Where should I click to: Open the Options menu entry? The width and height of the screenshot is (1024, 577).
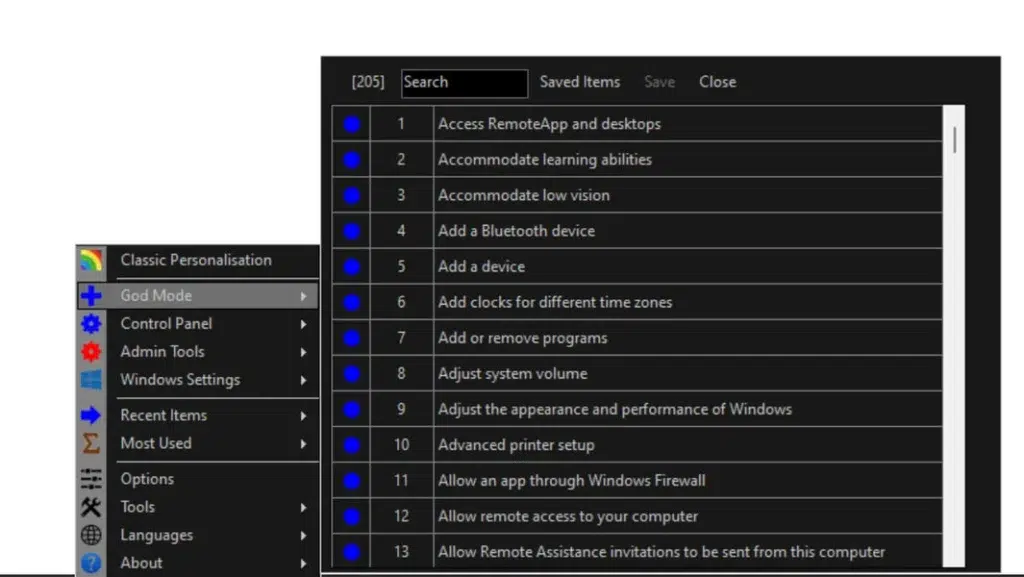tap(147, 478)
